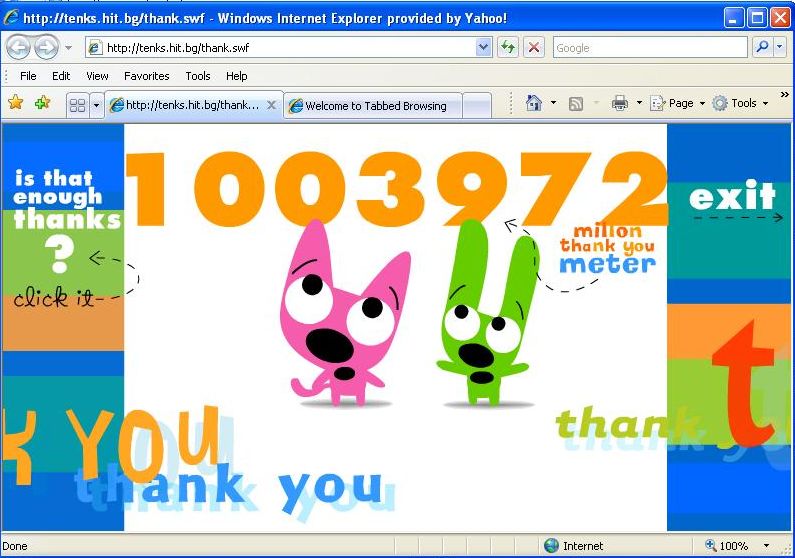Open the View menu

pyautogui.click(x=97, y=76)
